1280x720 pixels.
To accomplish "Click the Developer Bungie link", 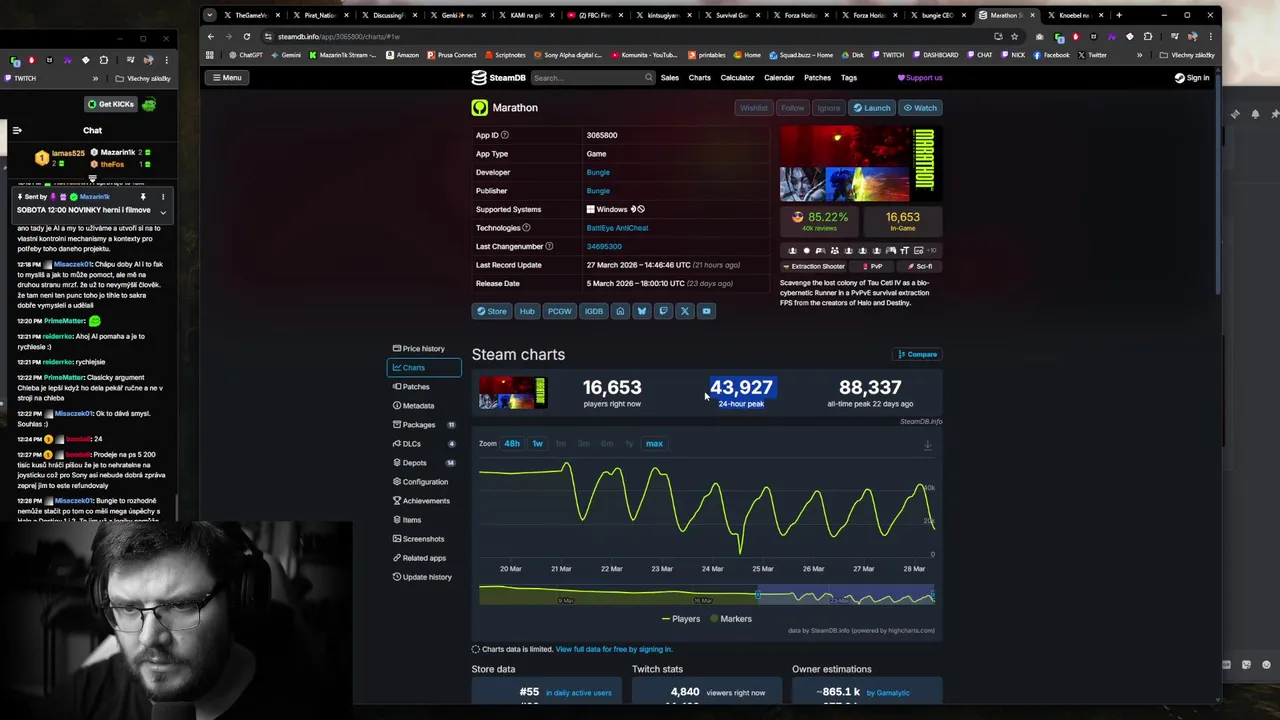I will pos(598,172).
